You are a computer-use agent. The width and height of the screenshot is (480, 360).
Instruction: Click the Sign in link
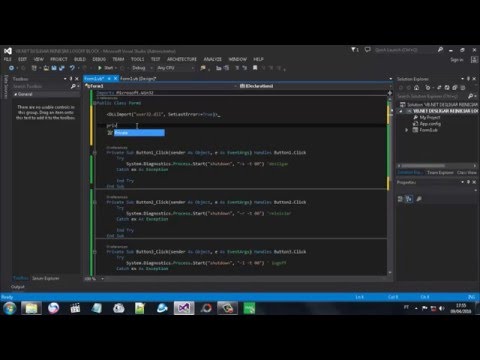(x=456, y=60)
